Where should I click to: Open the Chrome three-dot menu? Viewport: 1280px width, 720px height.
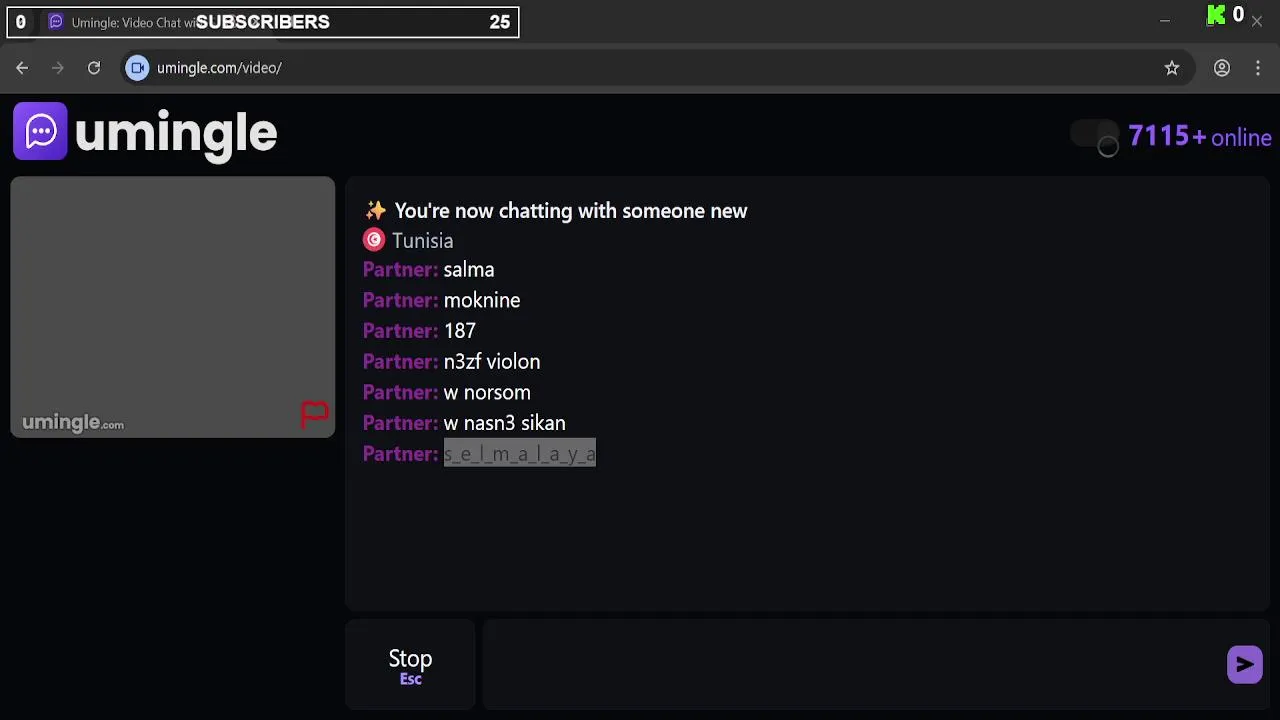1258,68
